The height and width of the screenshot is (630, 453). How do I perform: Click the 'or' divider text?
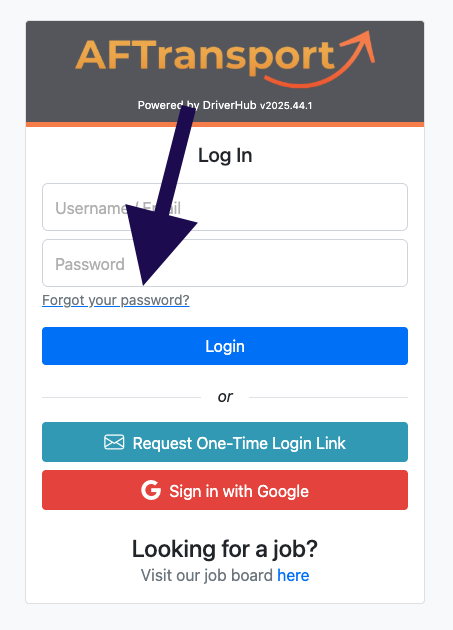pyautogui.click(x=225, y=397)
